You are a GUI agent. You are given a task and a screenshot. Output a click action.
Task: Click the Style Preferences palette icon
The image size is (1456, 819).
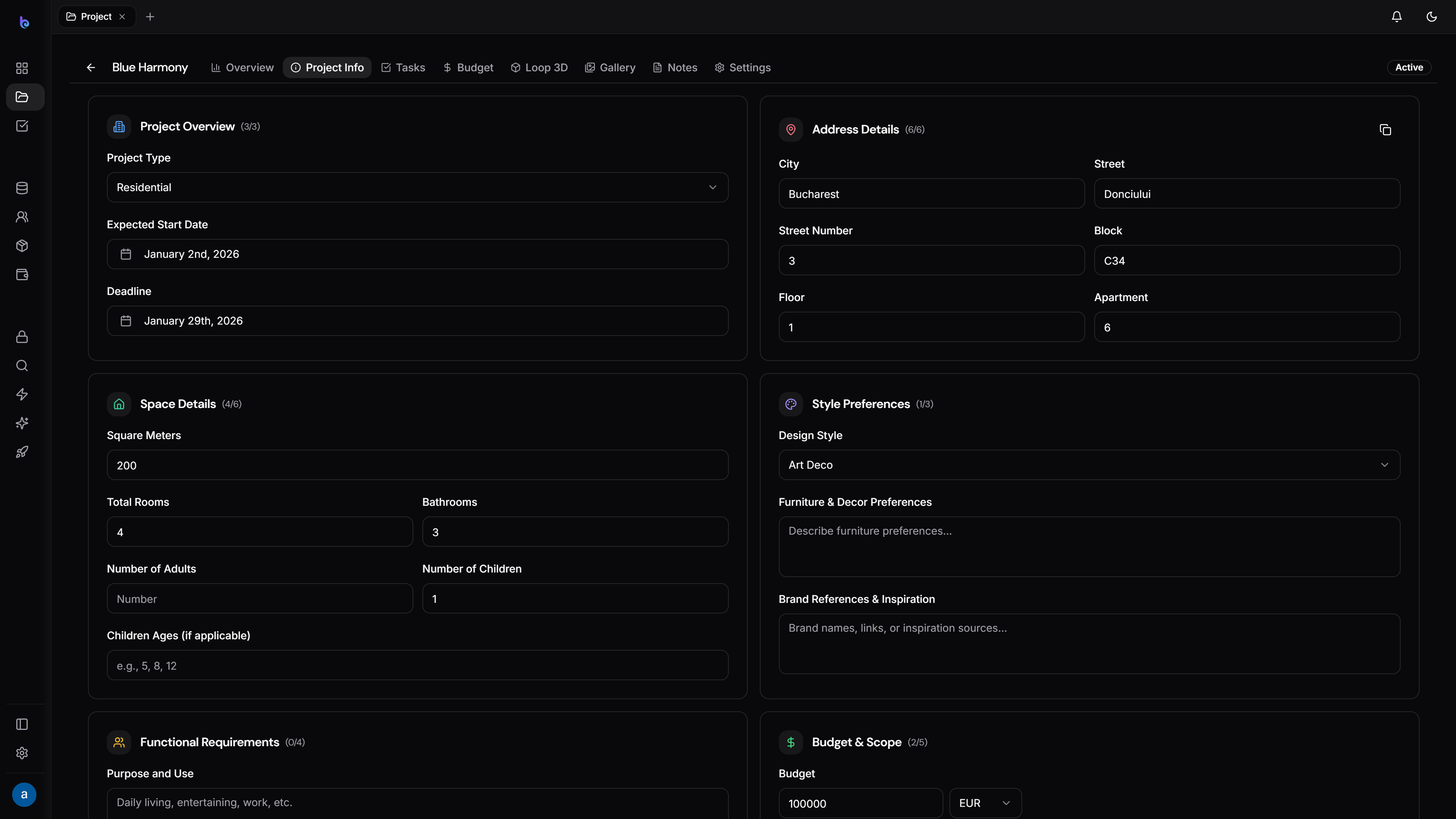pyautogui.click(x=791, y=404)
